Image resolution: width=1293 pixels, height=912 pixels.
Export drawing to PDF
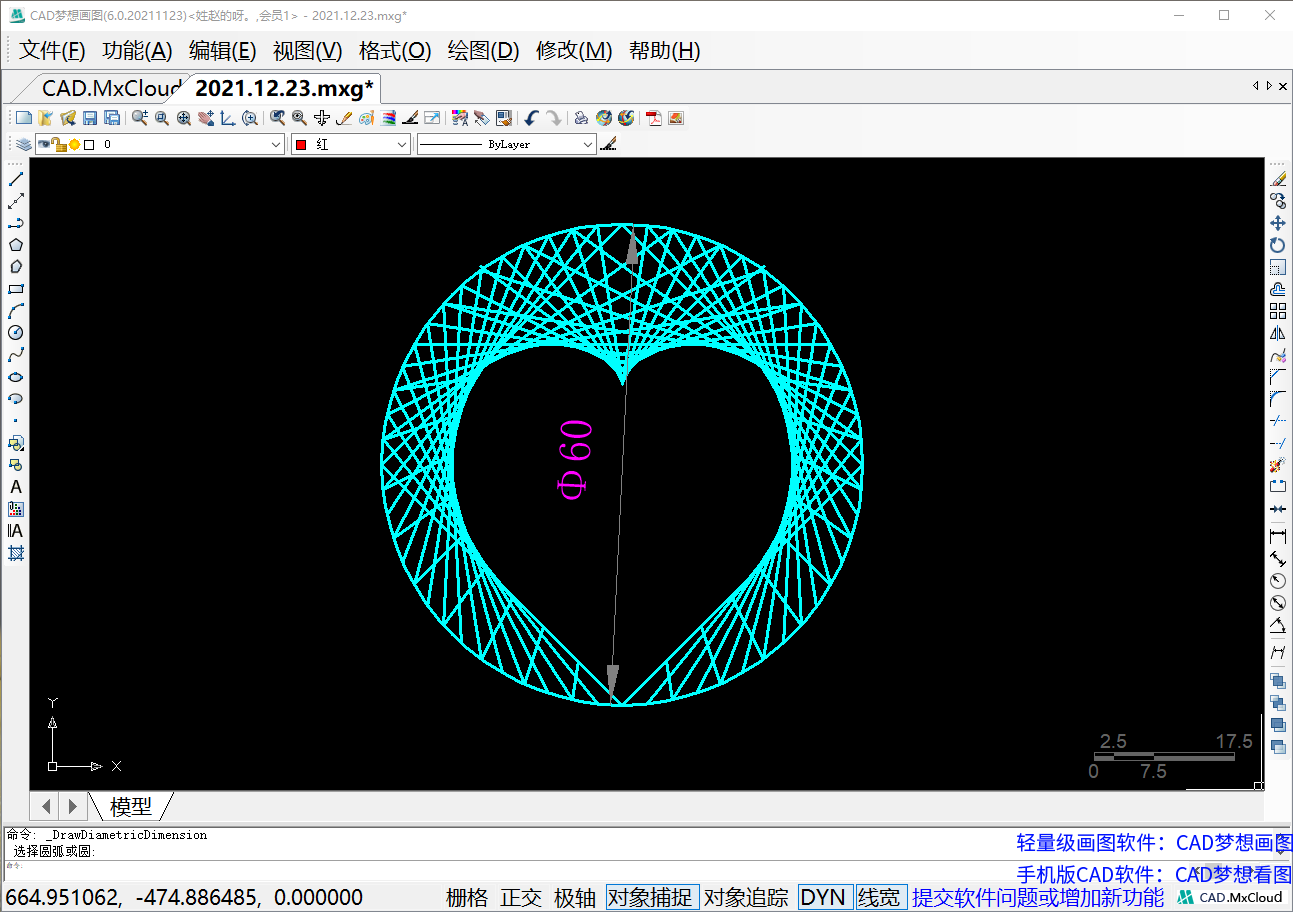(654, 118)
